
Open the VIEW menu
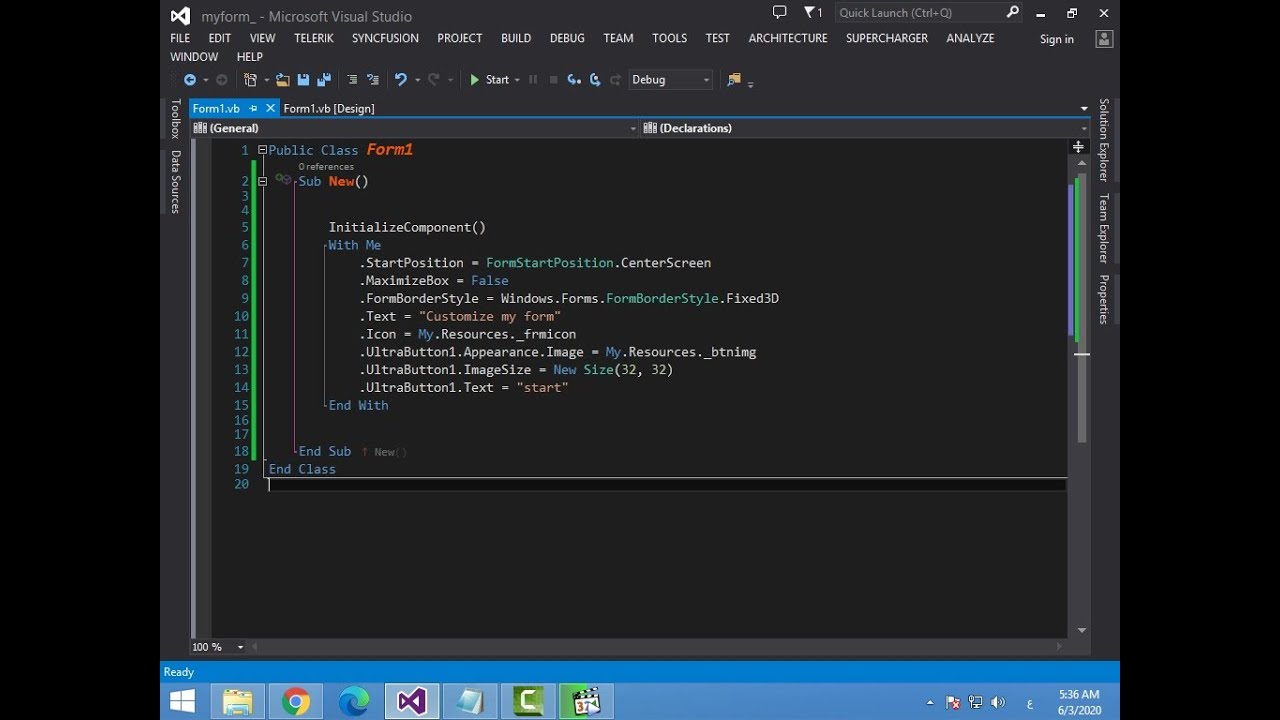pyautogui.click(x=263, y=38)
